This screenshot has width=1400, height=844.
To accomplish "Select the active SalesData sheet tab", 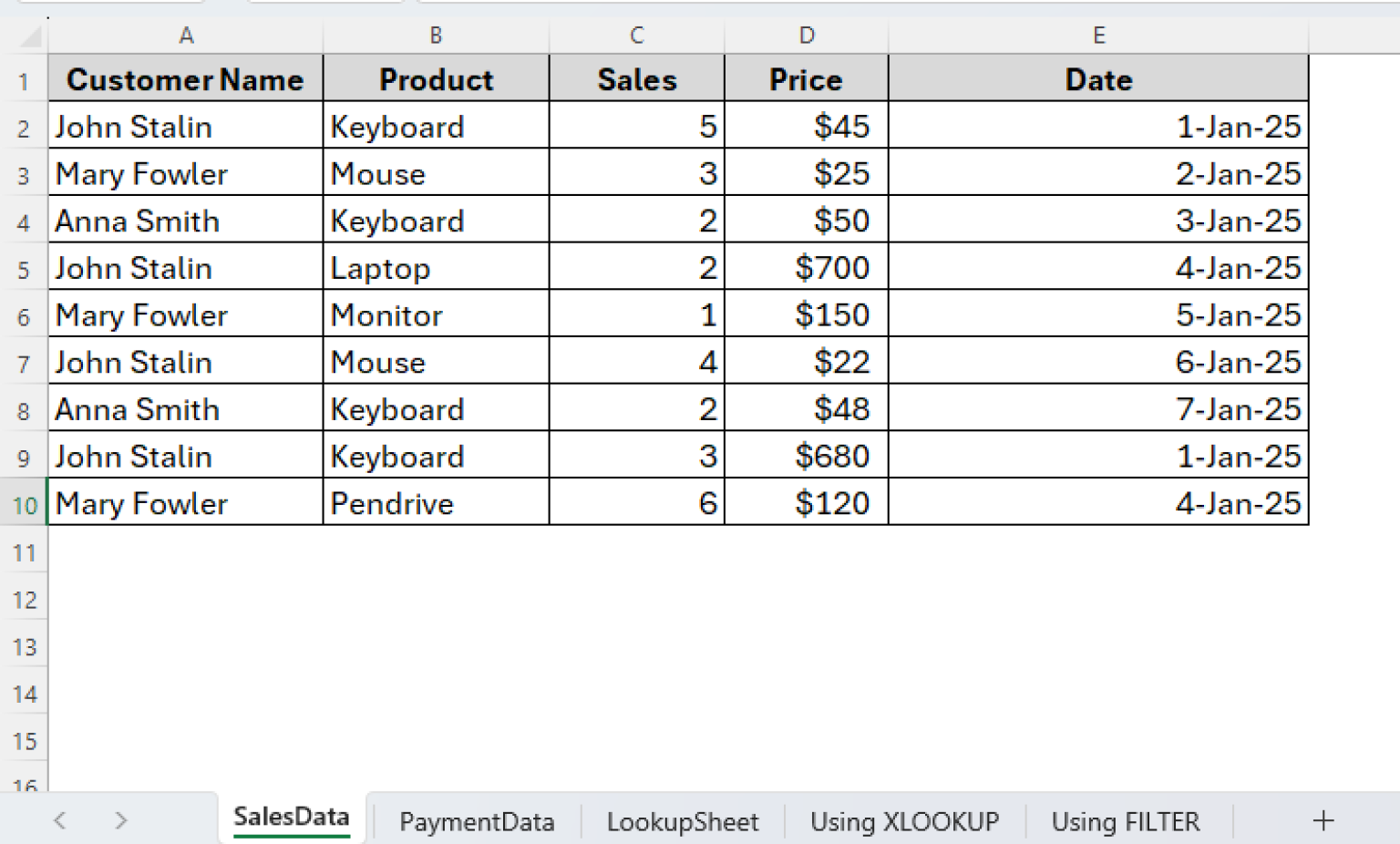I will [x=291, y=816].
